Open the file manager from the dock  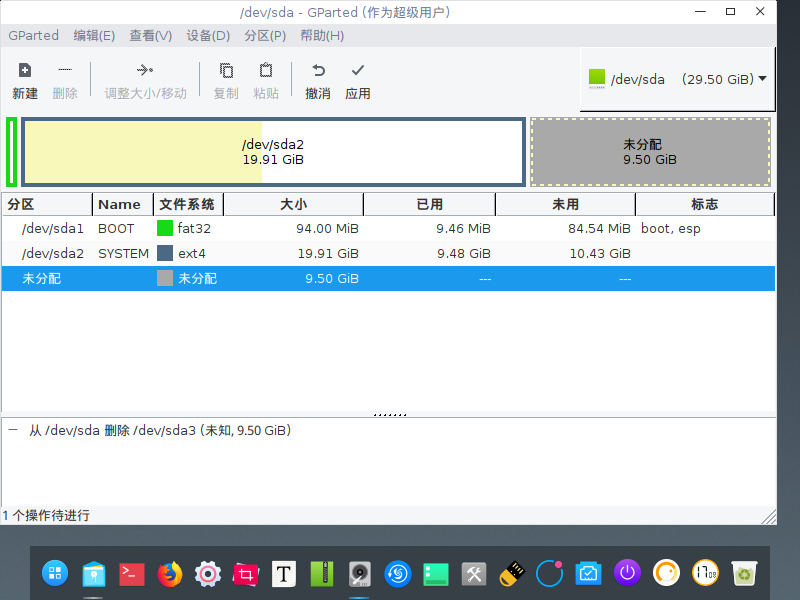tap(93, 573)
